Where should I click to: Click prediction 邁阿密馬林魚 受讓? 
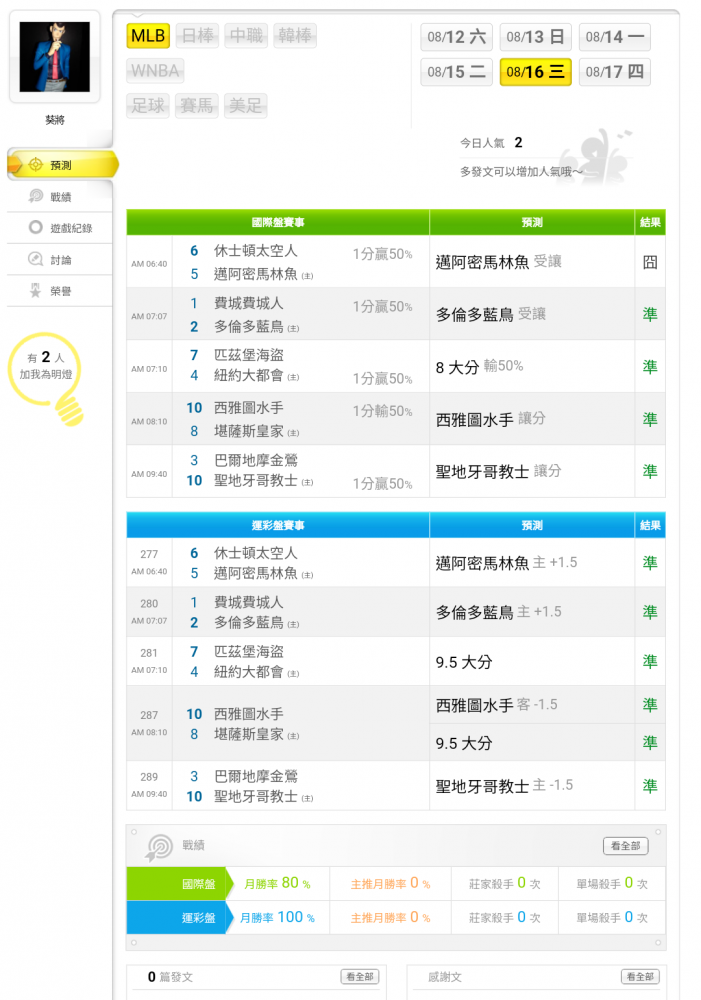coord(498,261)
